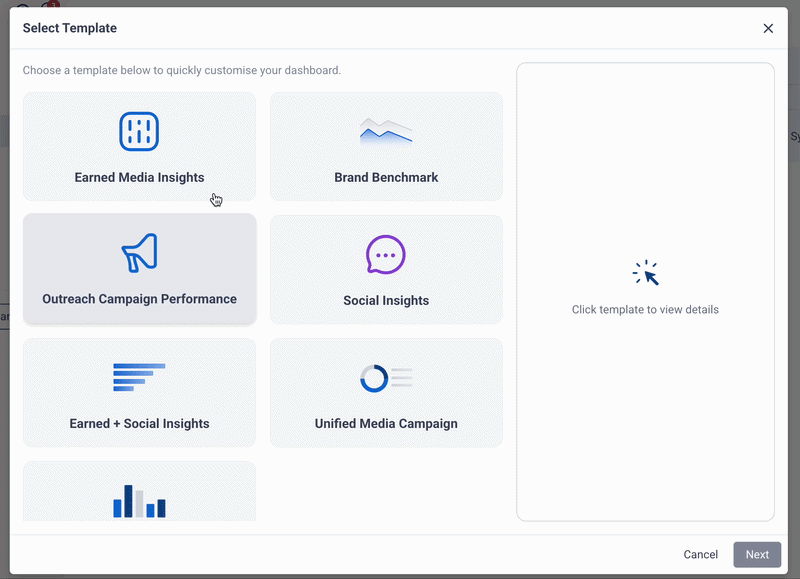Click the cursor icon in the preview pane
Viewport: 800px width, 579px height.
pyautogui.click(x=646, y=273)
